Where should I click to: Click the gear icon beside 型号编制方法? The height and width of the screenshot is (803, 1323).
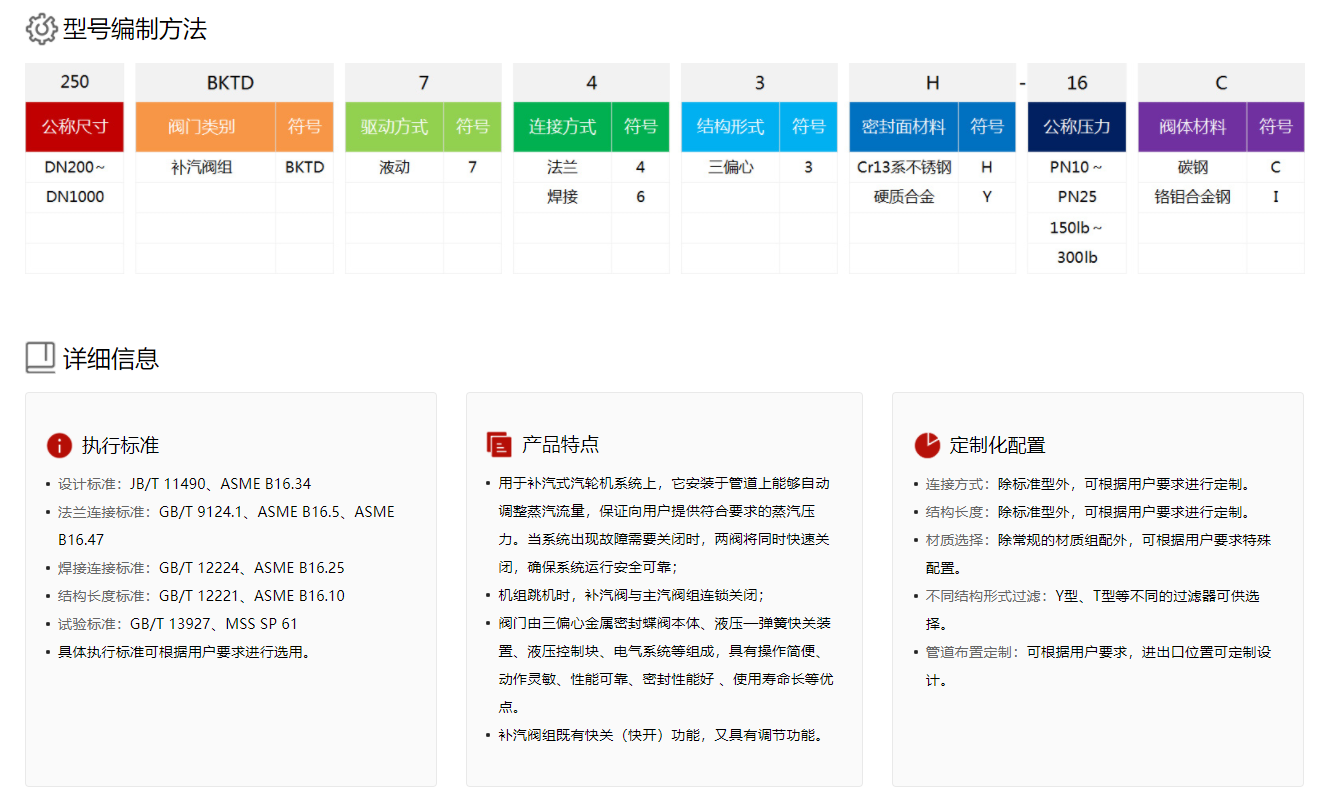tap(41, 29)
